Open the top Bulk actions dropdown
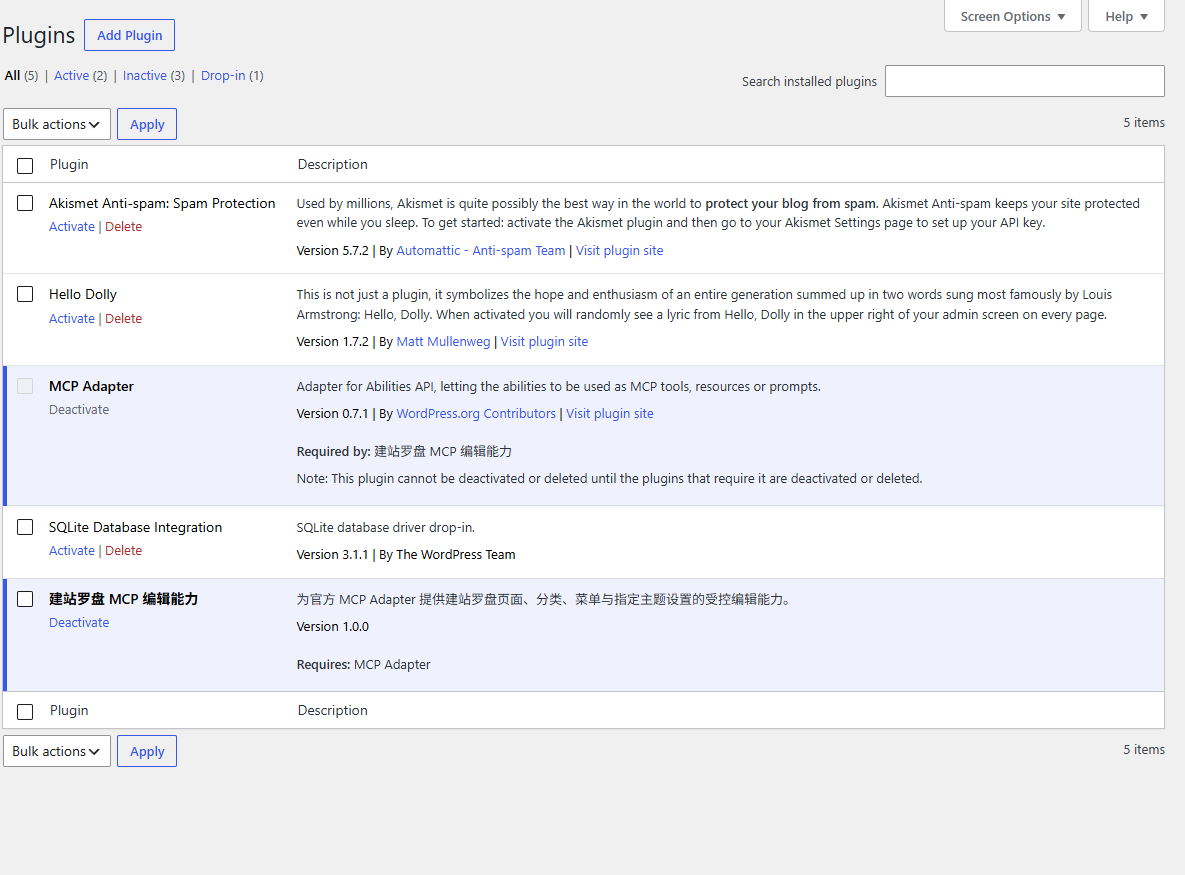The image size is (1185, 875). (x=57, y=124)
